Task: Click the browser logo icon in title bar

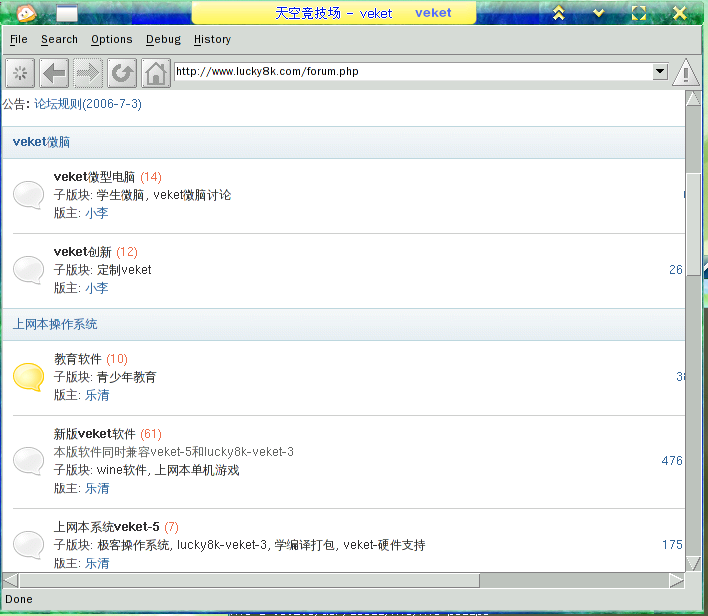Action: 26,13
